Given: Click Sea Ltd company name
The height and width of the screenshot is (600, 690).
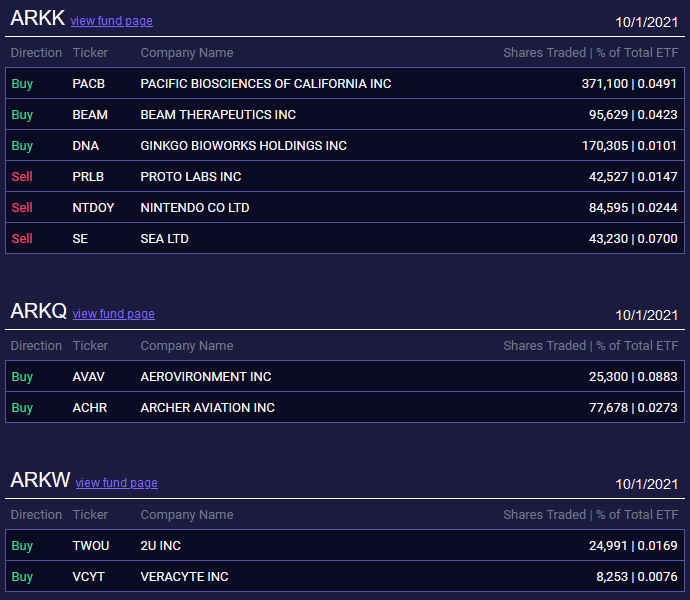Looking at the screenshot, I should (165, 239).
